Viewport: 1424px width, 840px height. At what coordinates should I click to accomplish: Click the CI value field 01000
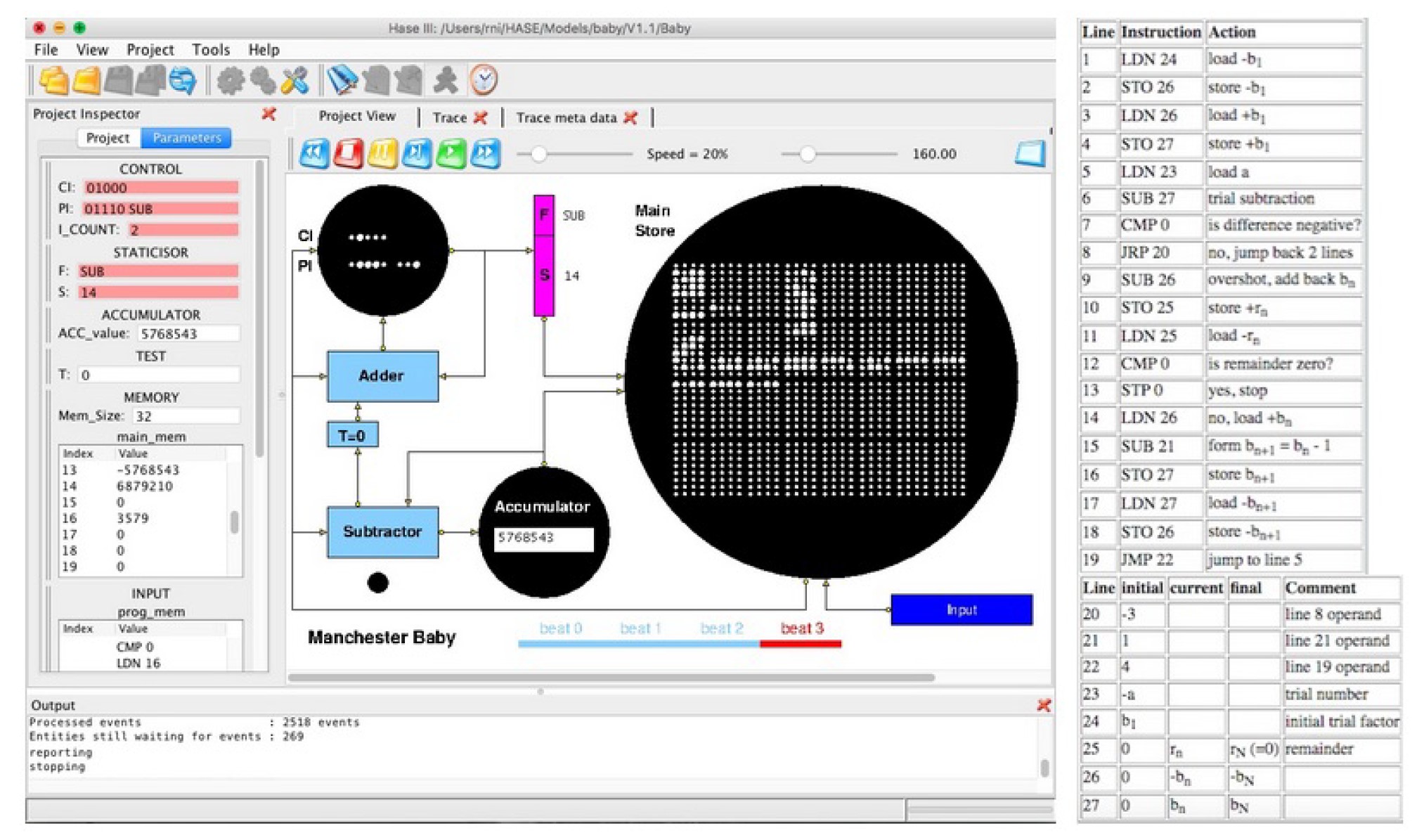pos(161,188)
